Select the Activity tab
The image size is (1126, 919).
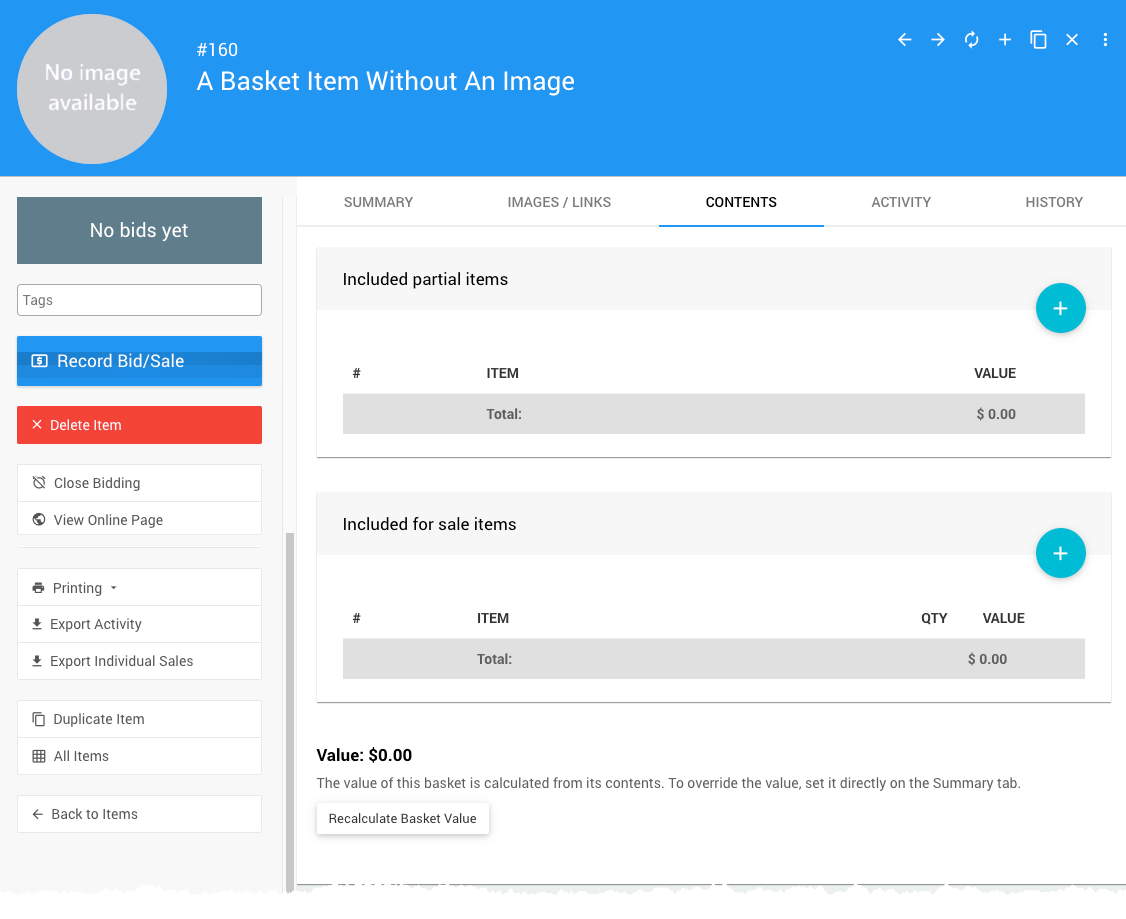(901, 202)
